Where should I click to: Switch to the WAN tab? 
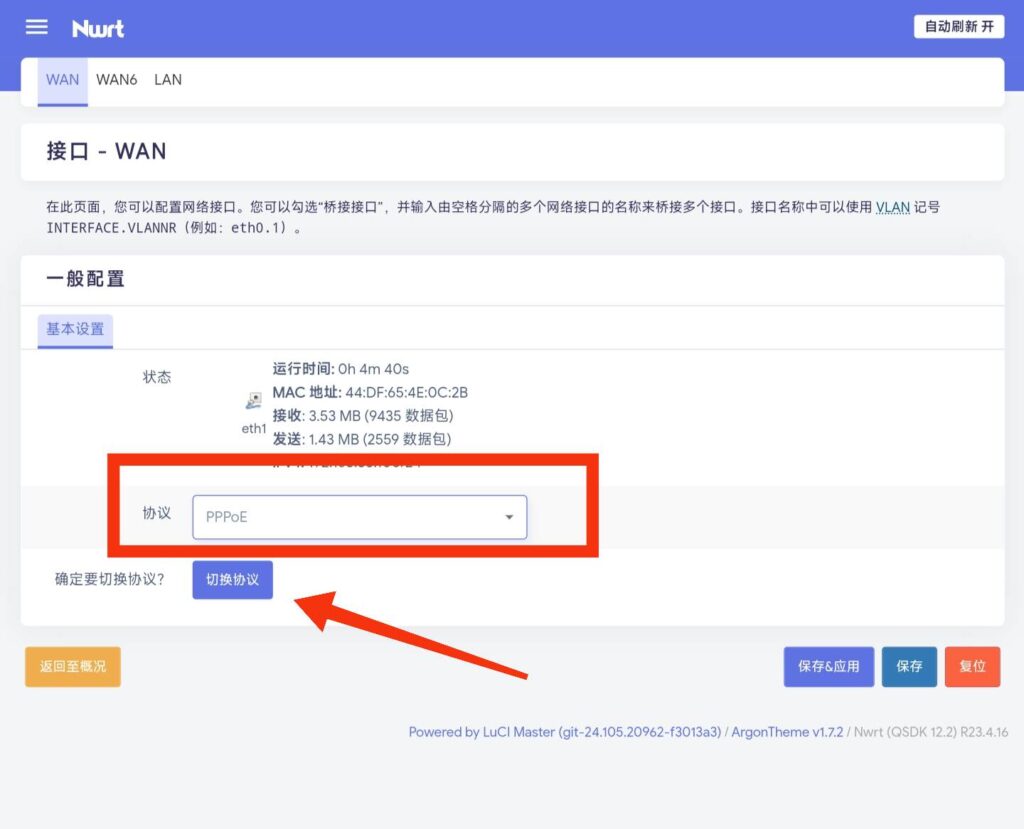[62, 80]
